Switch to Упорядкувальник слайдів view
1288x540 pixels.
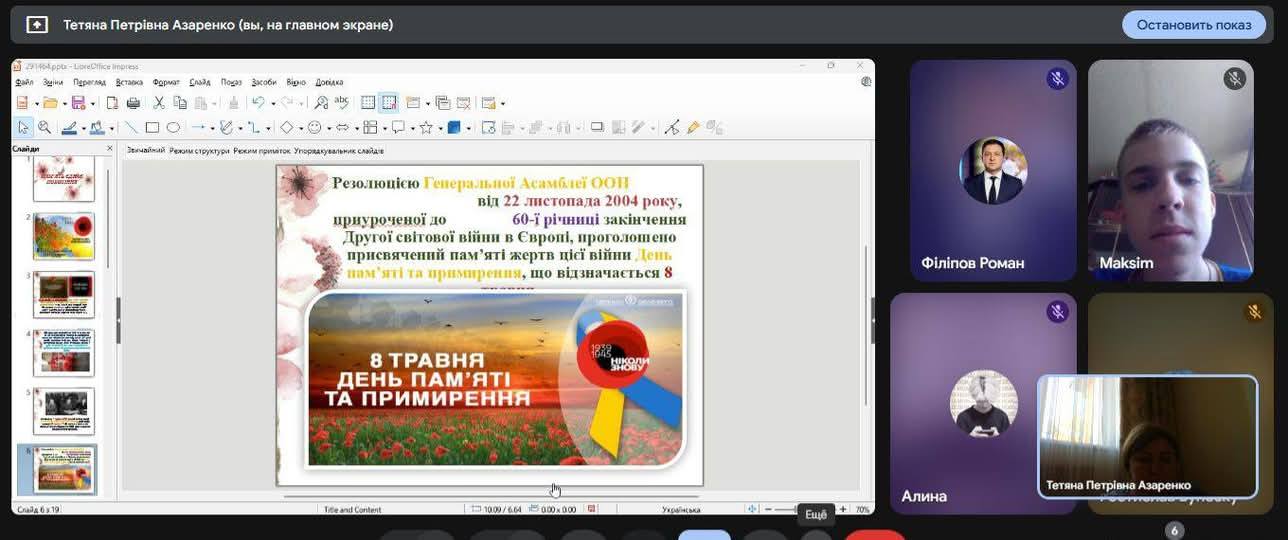[x=339, y=151]
